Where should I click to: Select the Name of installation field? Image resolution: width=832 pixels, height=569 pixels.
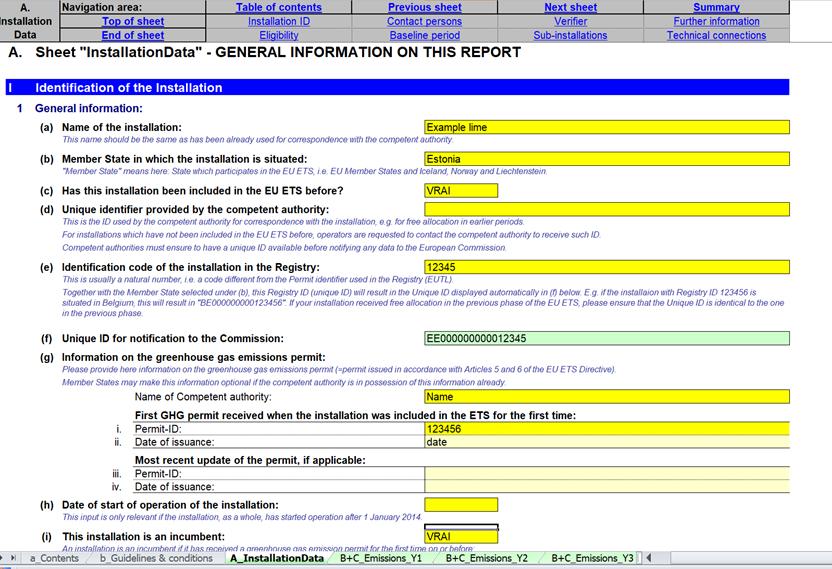(x=606, y=127)
